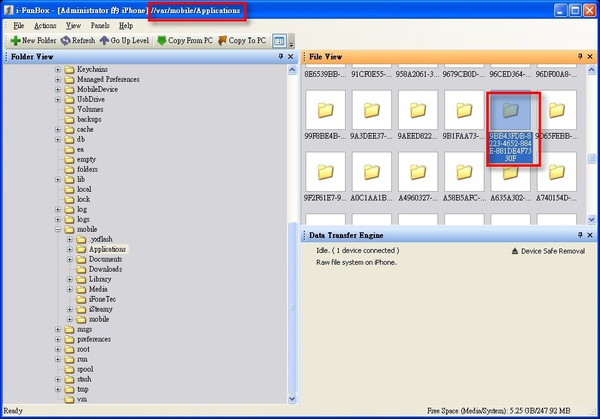Open the Actions menu
600x419 pixels.
[45, 25]
